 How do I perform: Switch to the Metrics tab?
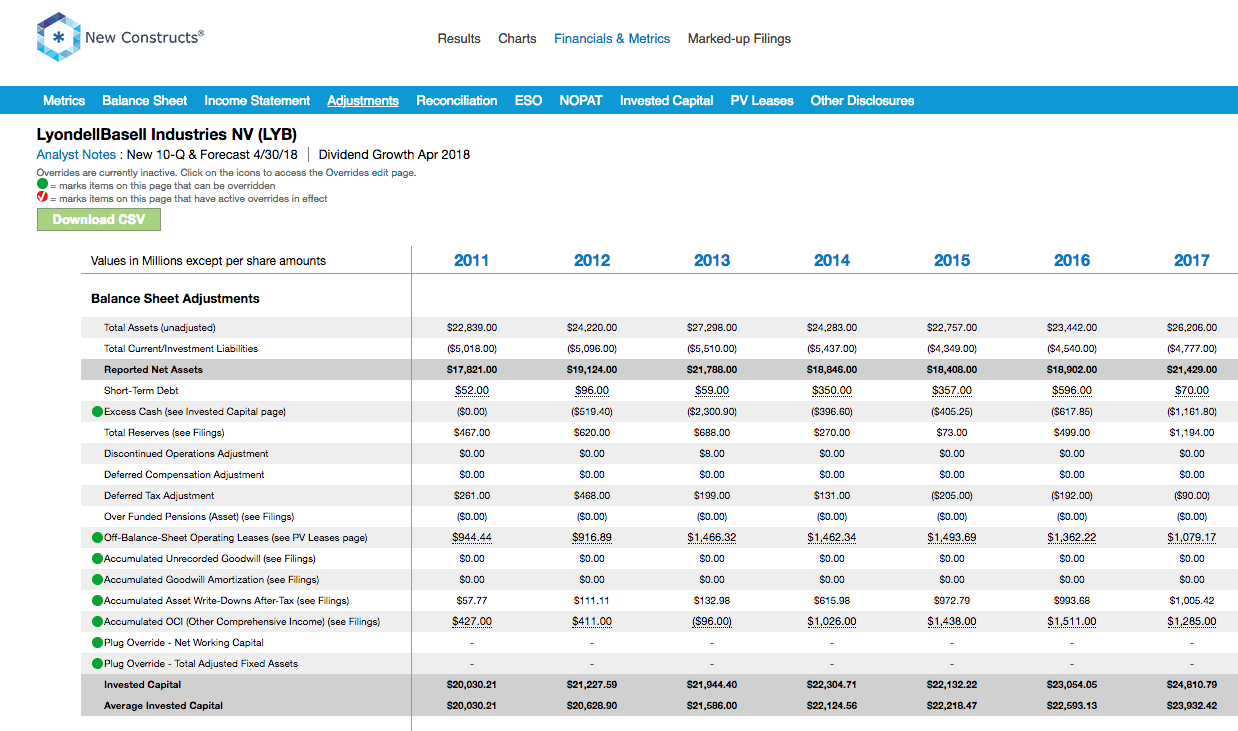pyautogui.click(x=64, y=101)
